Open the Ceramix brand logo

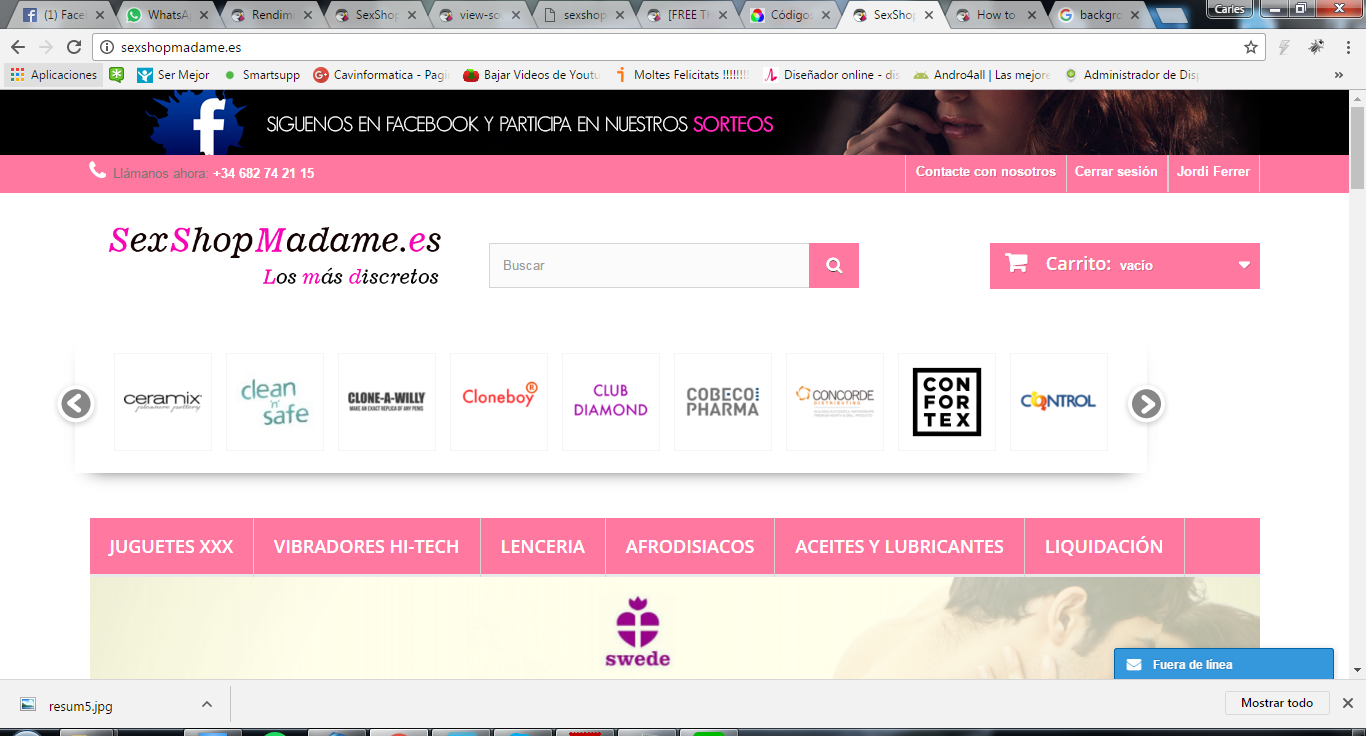pyautogui.click(x=163, y=402)
